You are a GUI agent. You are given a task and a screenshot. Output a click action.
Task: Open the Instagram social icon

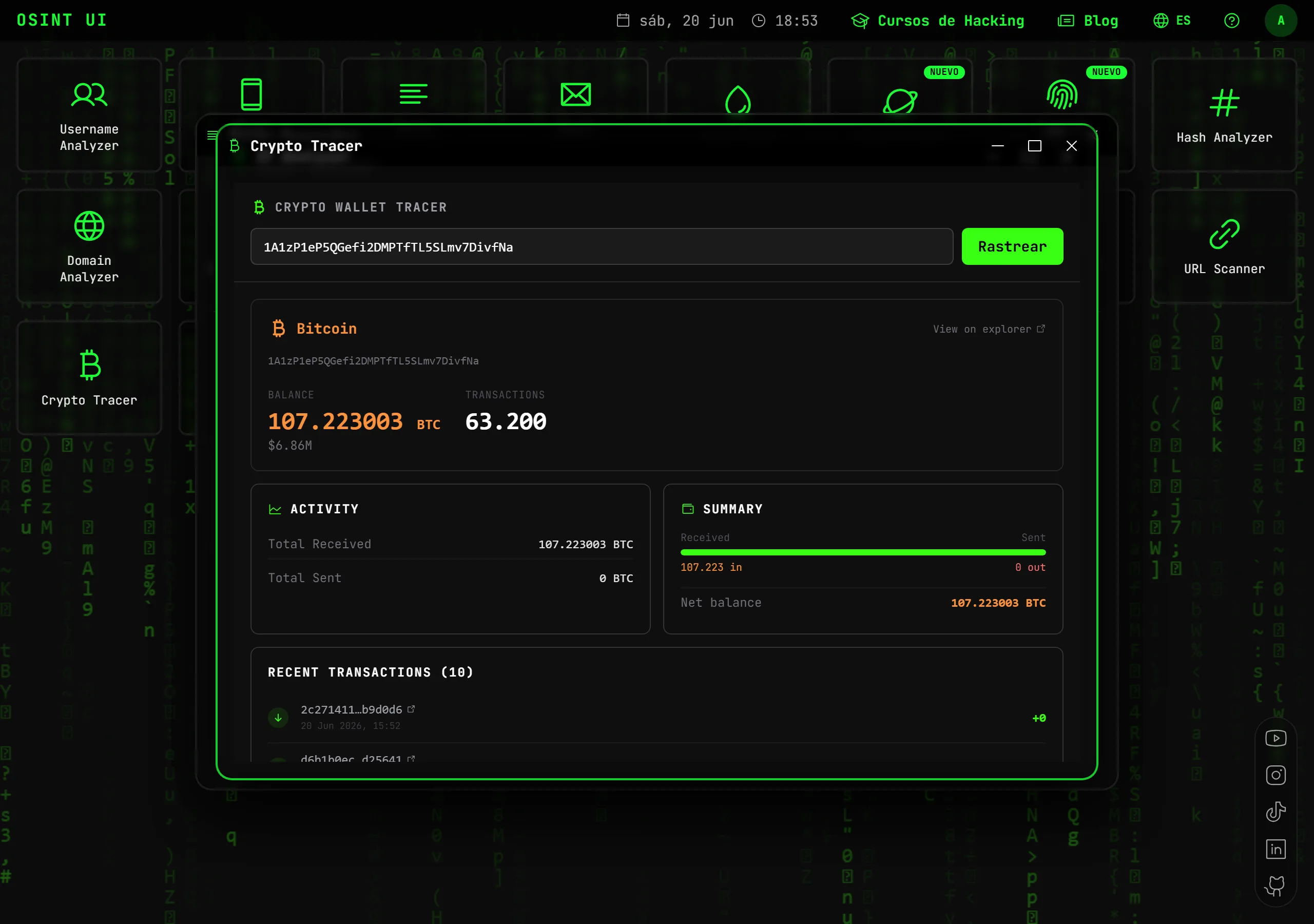tap(1276, 775)
